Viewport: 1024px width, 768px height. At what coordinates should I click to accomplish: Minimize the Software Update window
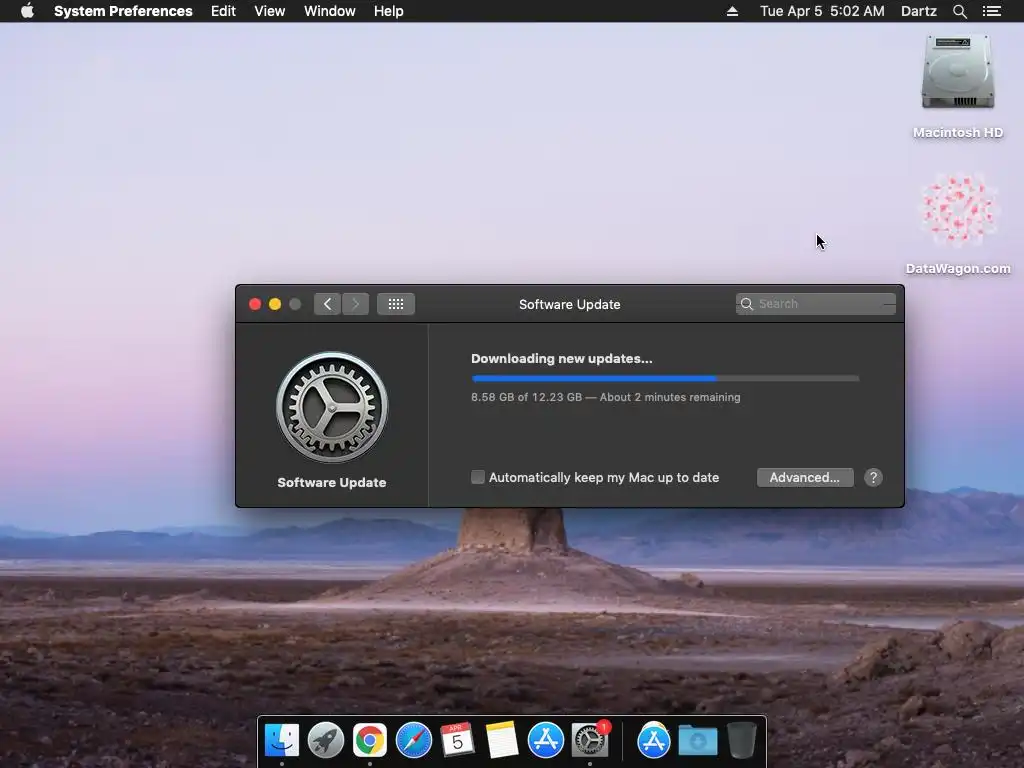[275, 304]
